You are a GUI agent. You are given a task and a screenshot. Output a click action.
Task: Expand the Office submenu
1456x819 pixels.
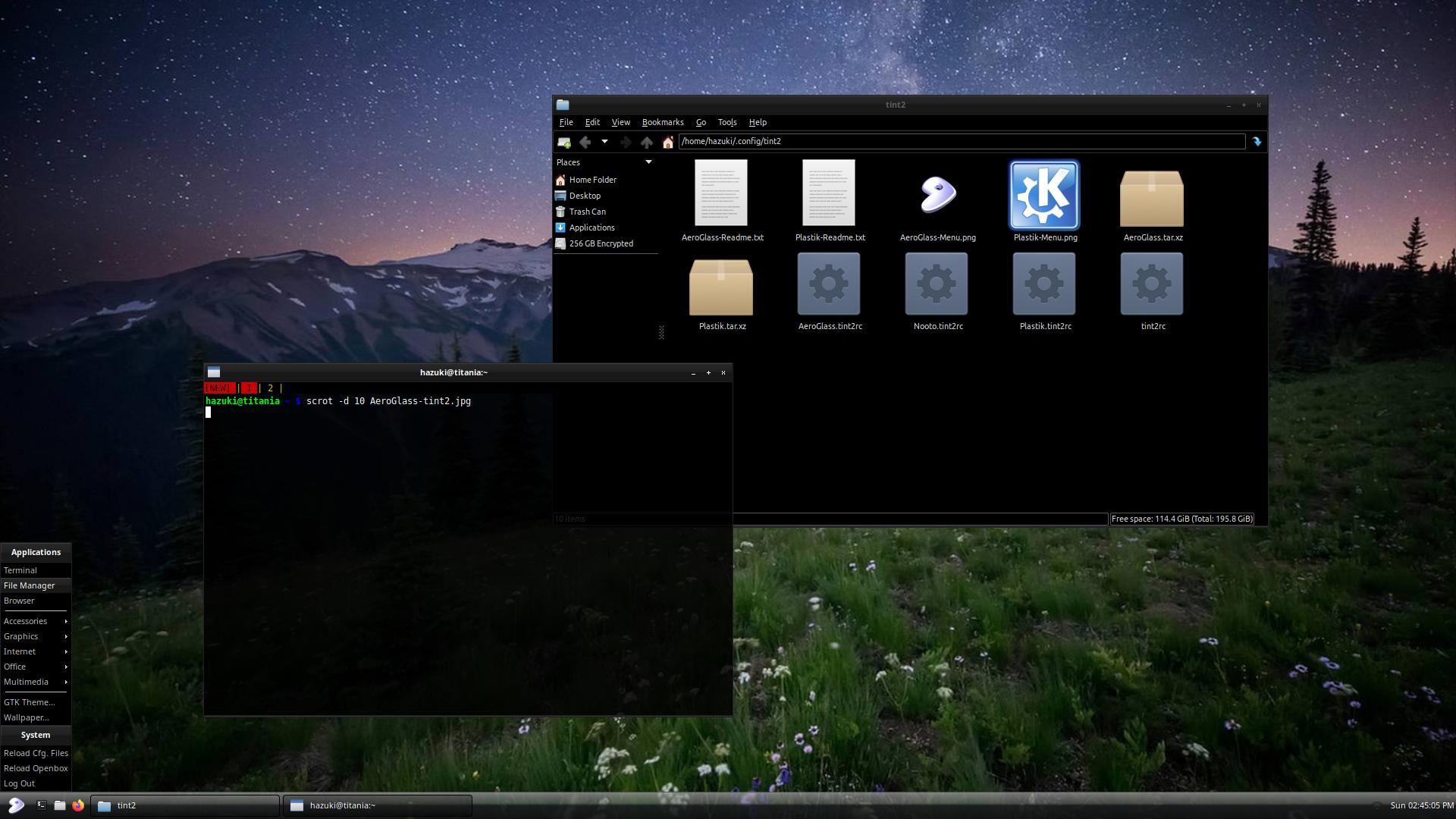(36, 667)
